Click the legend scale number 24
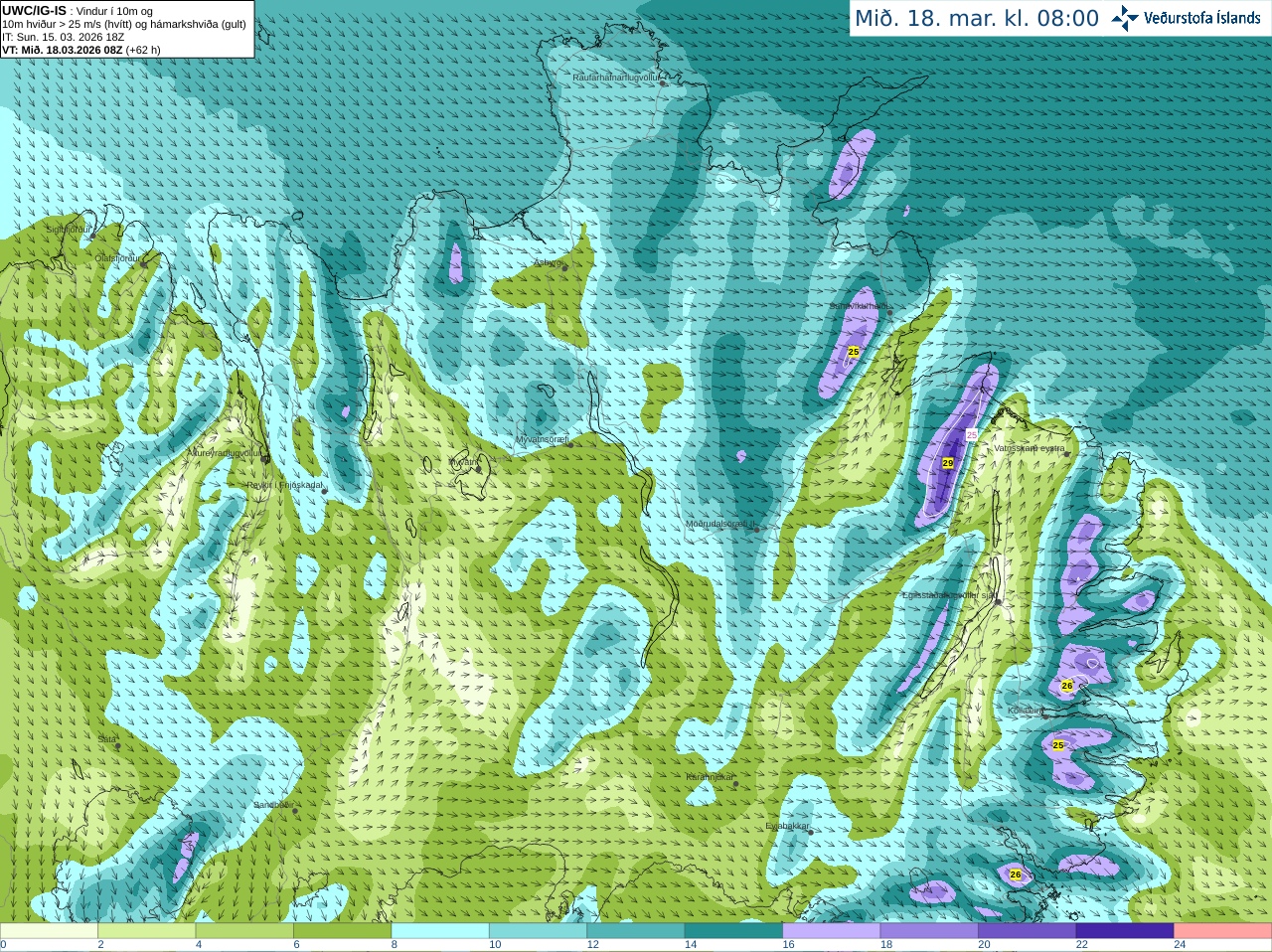The width and height of the screenshot is (1272, 952). tap(1180, 945)
